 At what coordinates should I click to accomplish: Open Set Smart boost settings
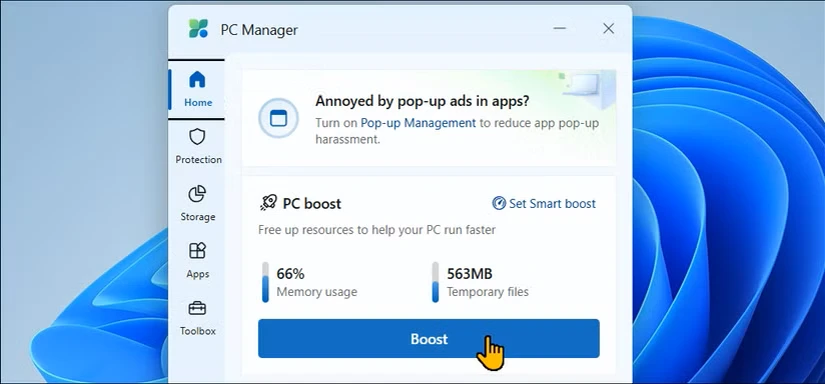click(x=544, y=204)
